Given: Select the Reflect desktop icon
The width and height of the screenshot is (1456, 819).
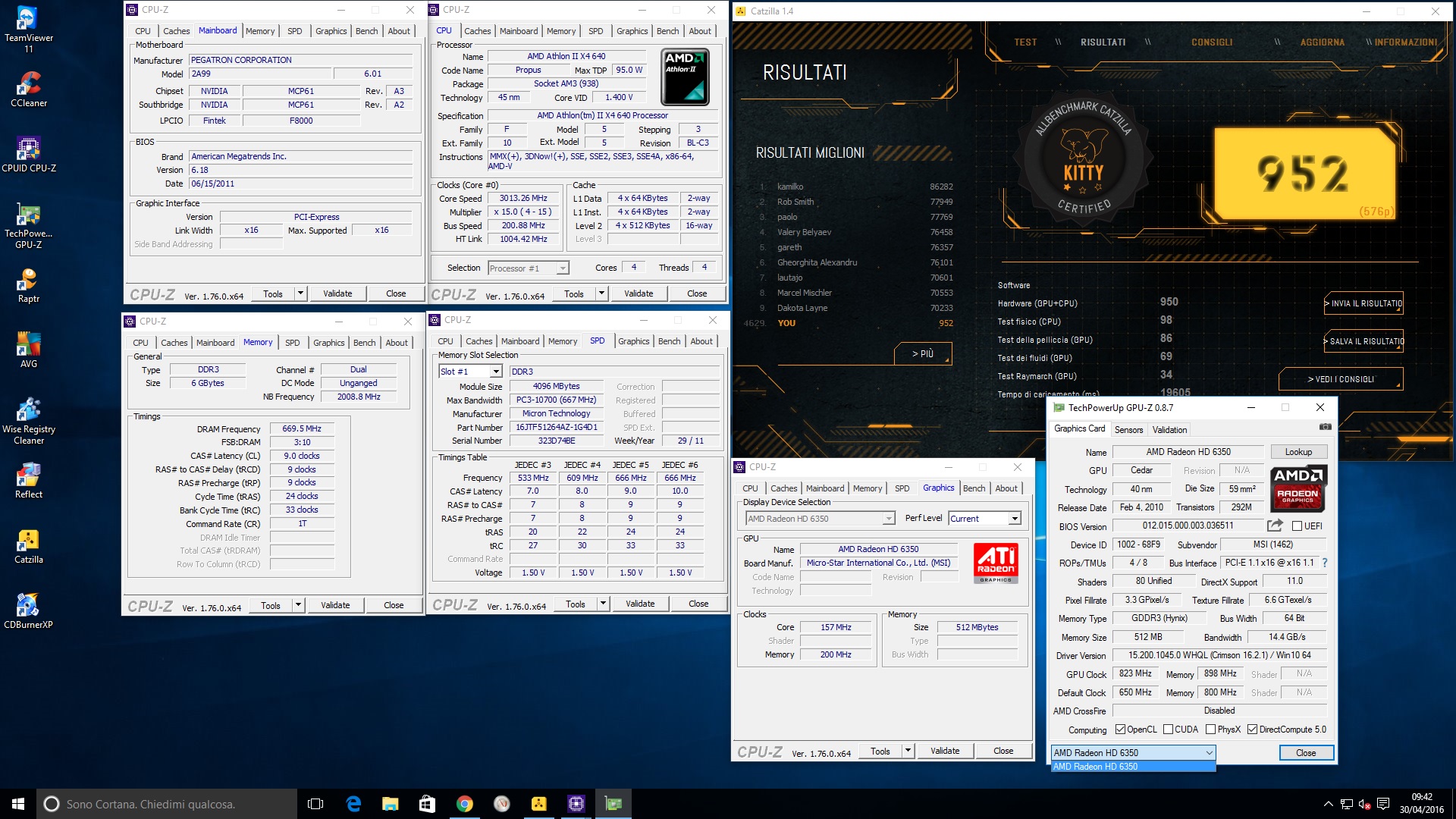Looking at the screenshot, I should [29, 480].
